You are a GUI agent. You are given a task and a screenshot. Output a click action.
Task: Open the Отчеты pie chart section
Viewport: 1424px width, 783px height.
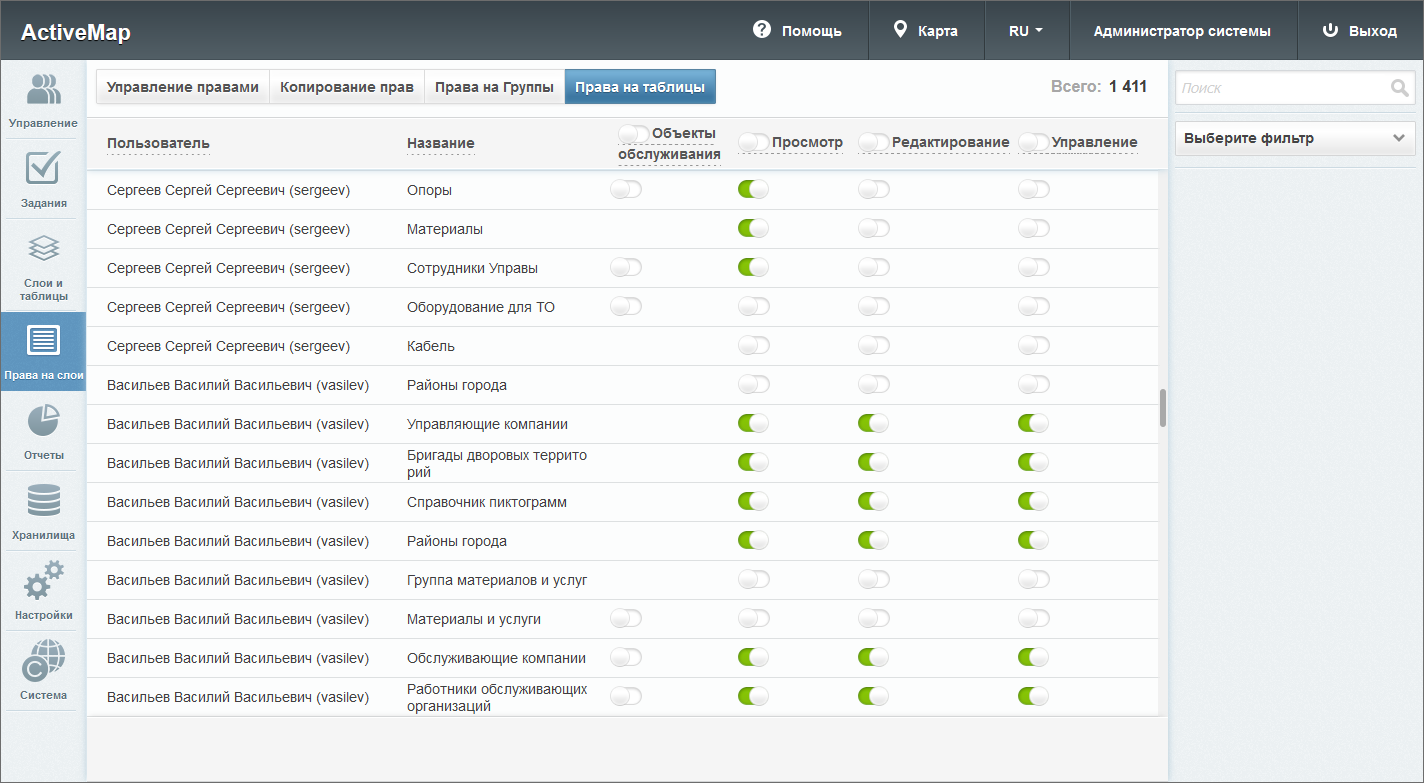coord(43,431)
